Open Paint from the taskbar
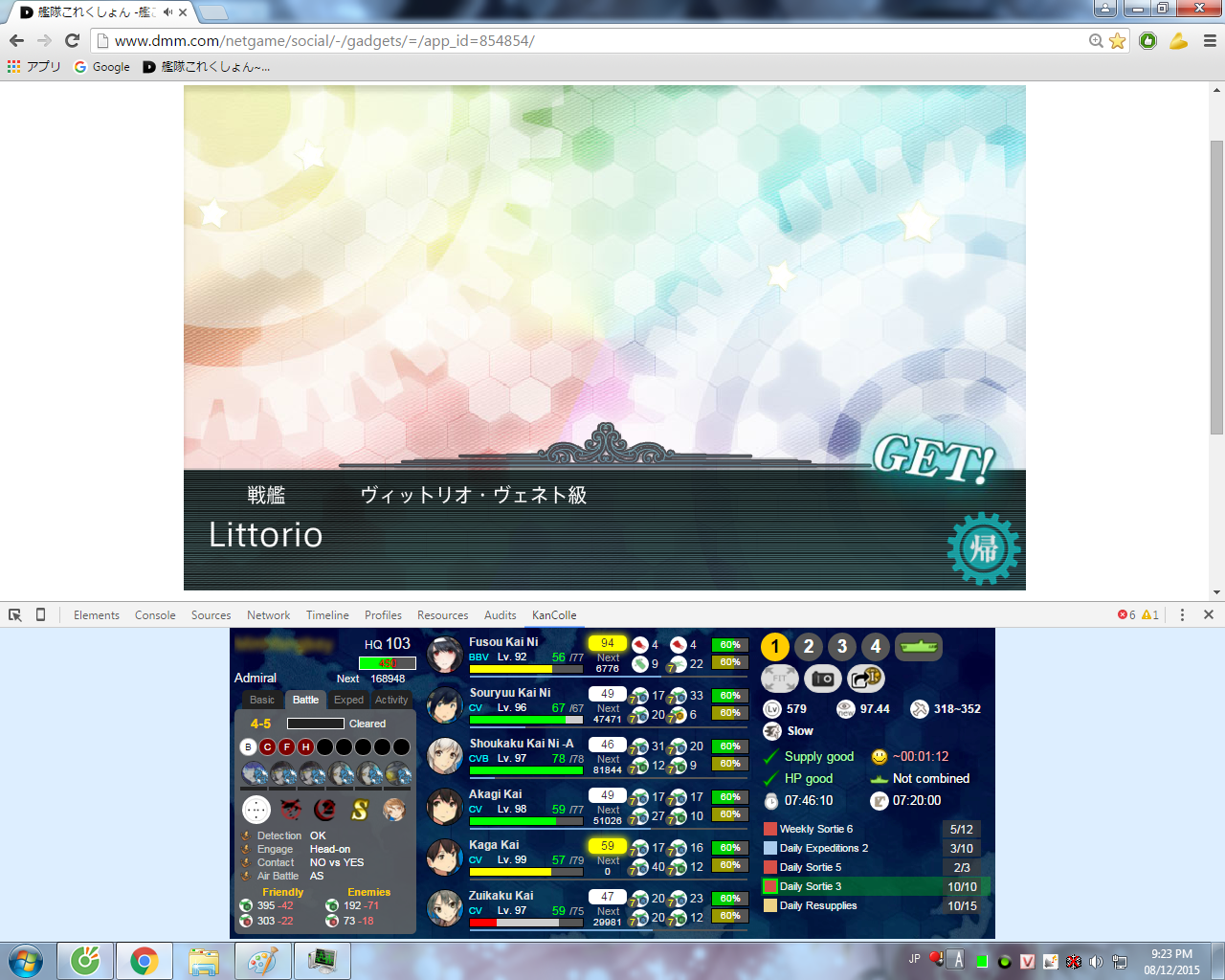This screenshot has height=980, width=1225. point(262,961)
